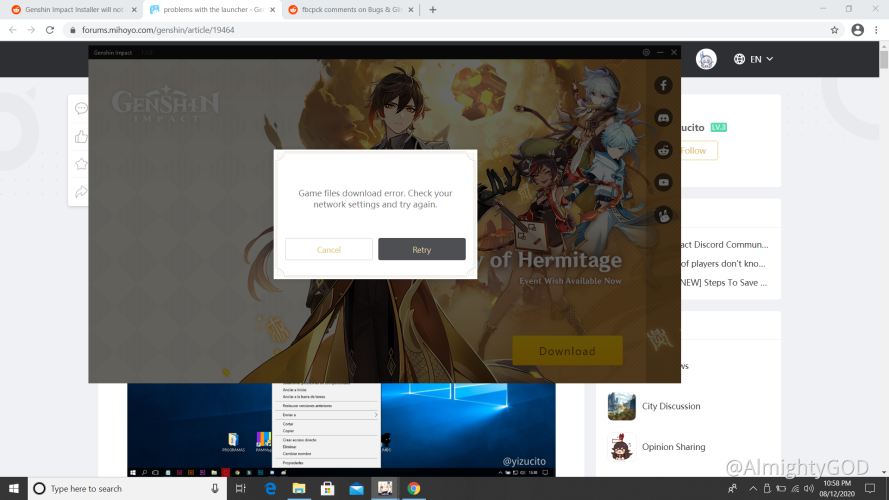Open Task View on the taskbar
This screenshot has height=500, width=889.
[241, 489]
